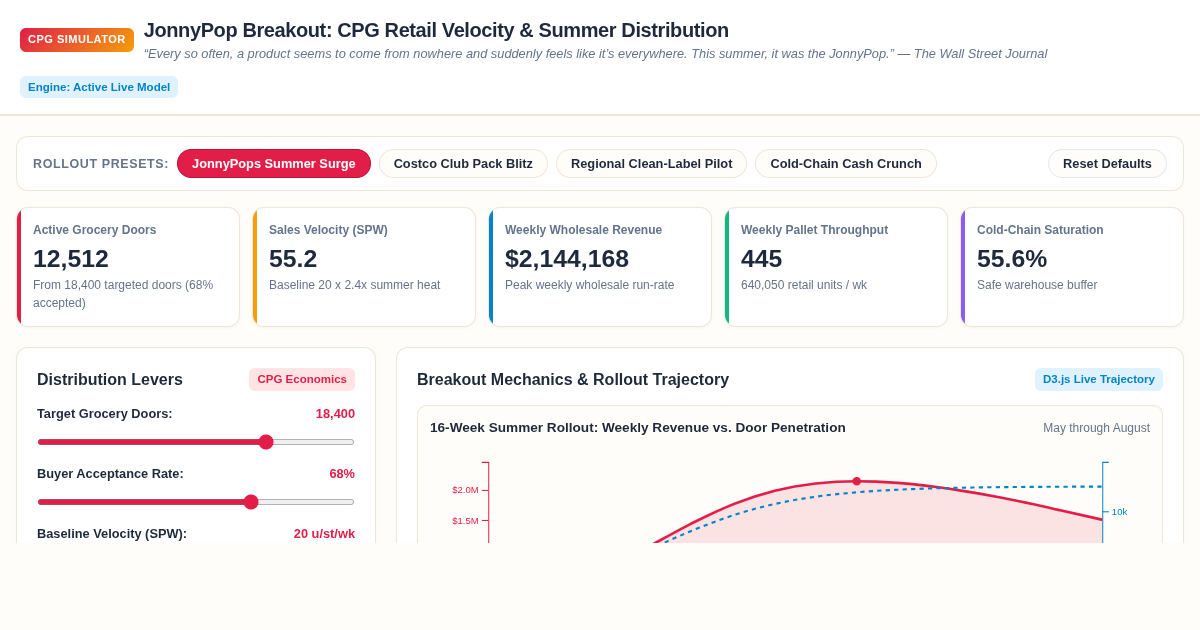
Task: Click the CPG SIMULATOR badge
Action: [77, 40]
